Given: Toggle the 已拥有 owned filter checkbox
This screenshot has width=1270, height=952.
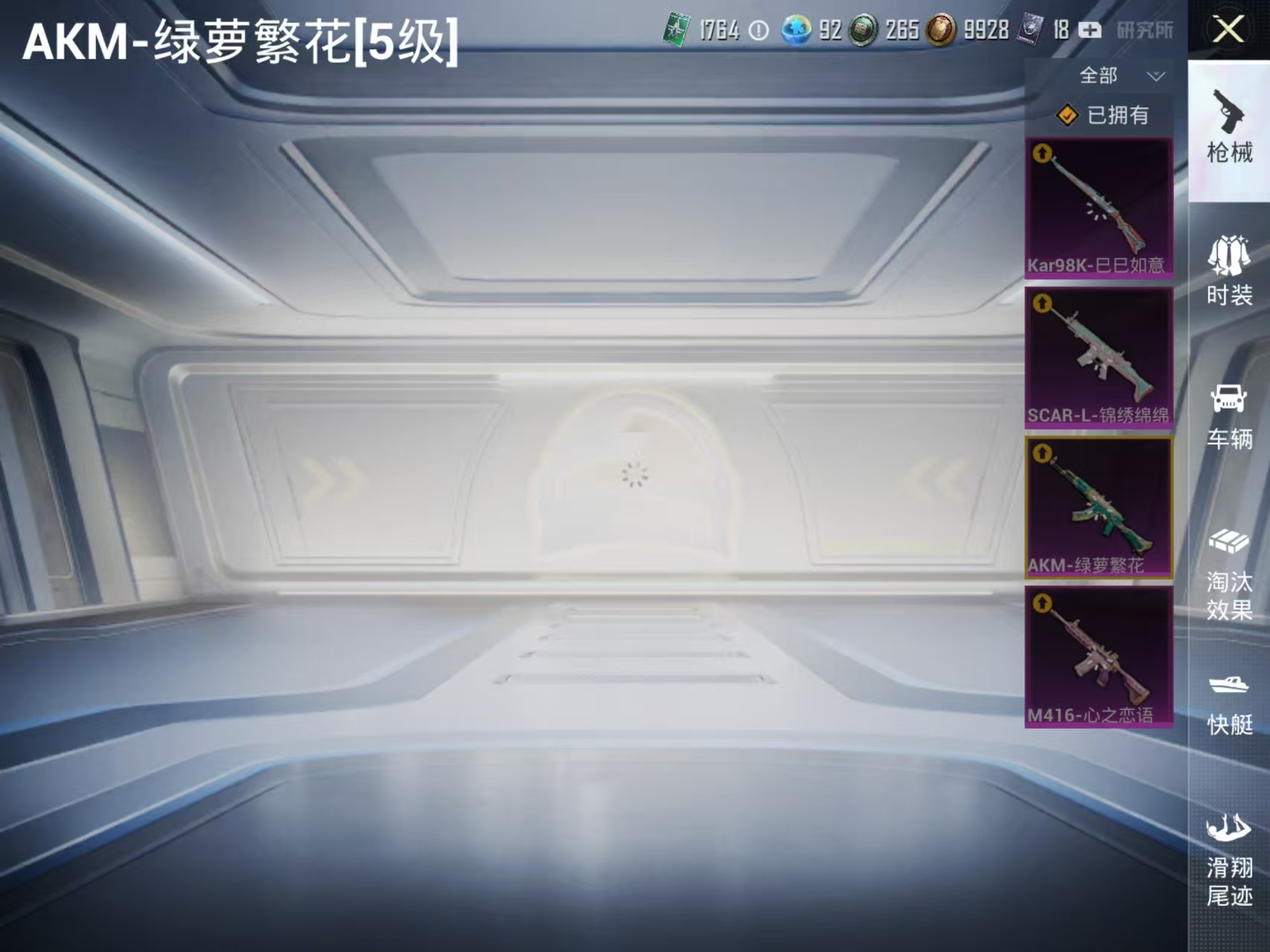Looking at the screenshot, I should pos(1067,115).
